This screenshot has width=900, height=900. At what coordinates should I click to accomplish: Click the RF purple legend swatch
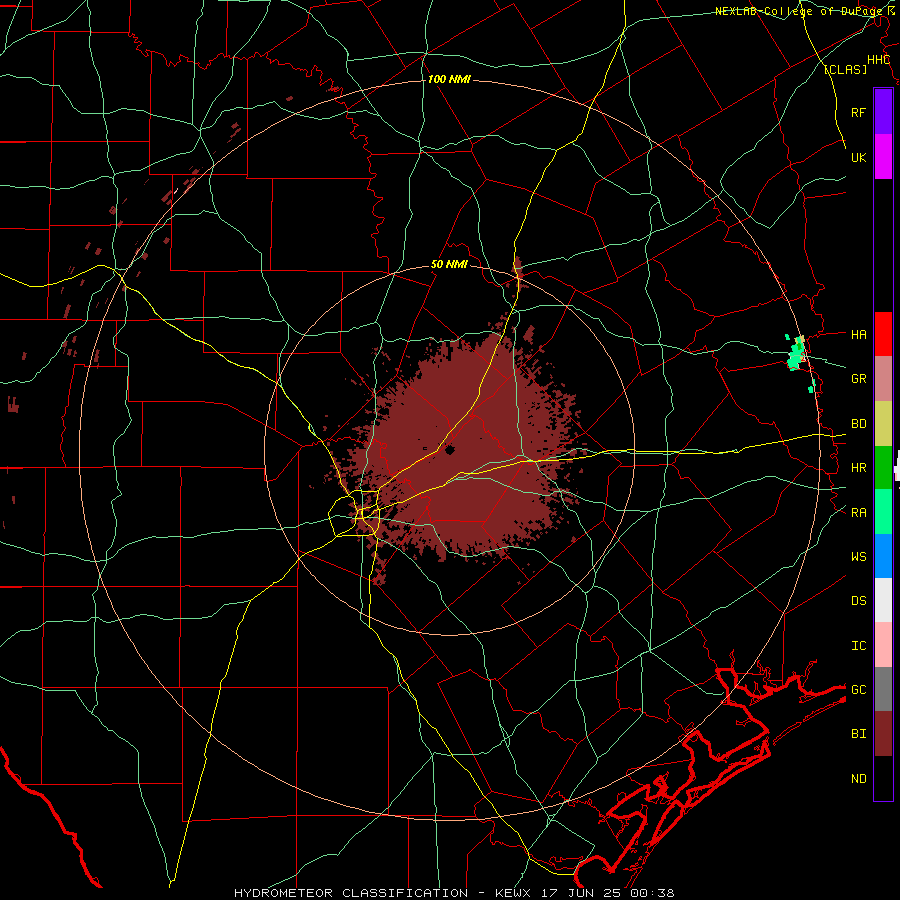pos(883,112)
